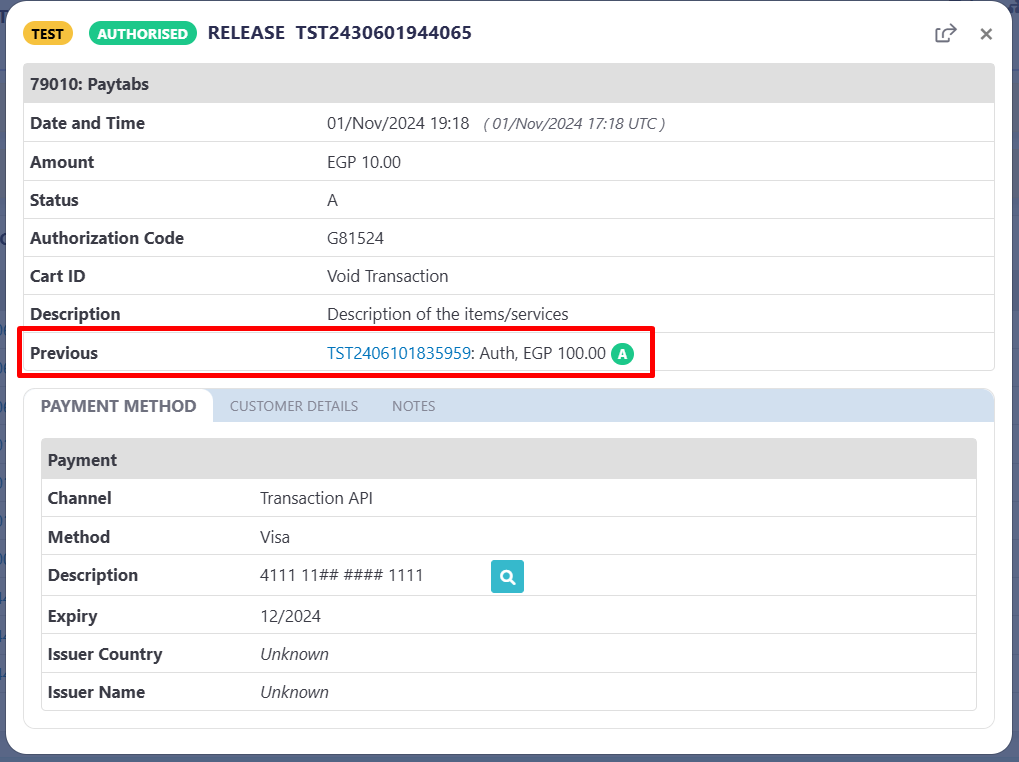Select the amount EGP 10.00

tap(364, 162)
